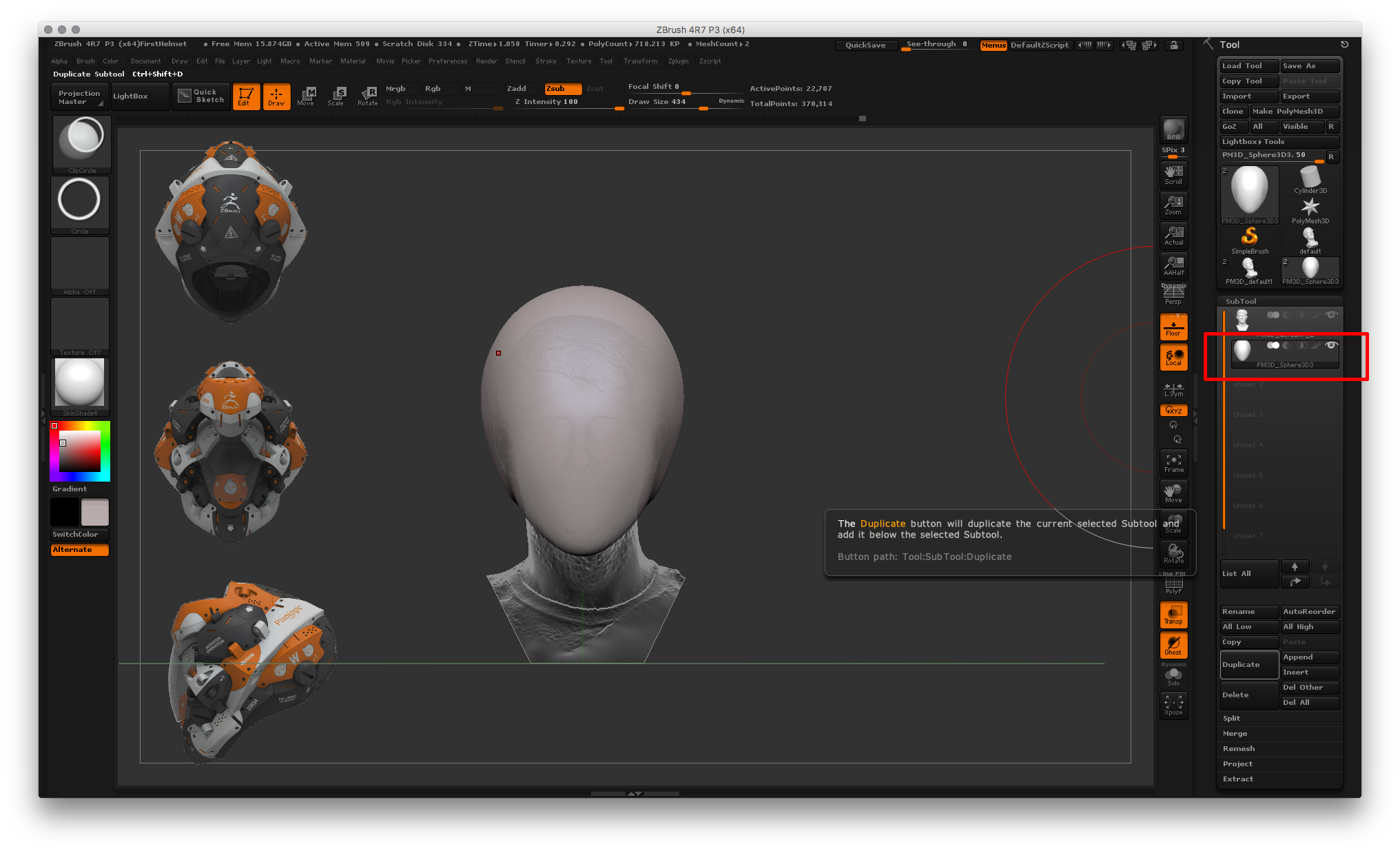
Task: Open Quick Sketch mode
Action: tap(201, 96)
